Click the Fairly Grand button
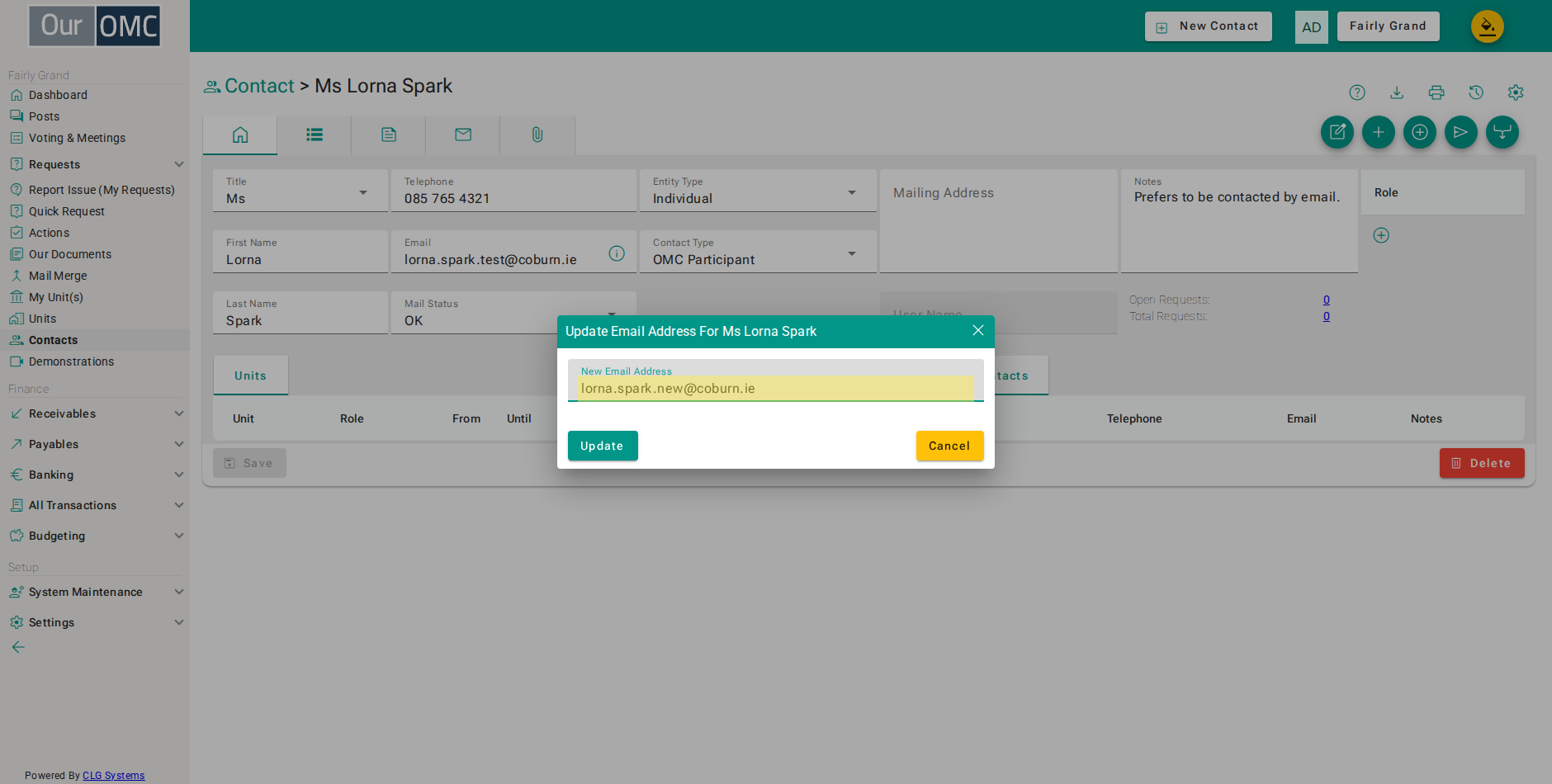This screenshot has height=784, width=1552. [x=1389, y=26]
